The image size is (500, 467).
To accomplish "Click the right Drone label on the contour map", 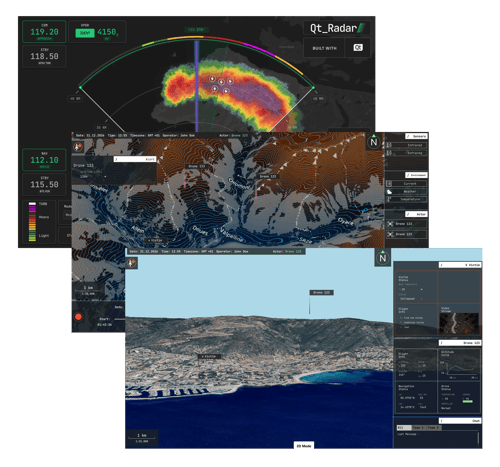I will coord(268,176).
